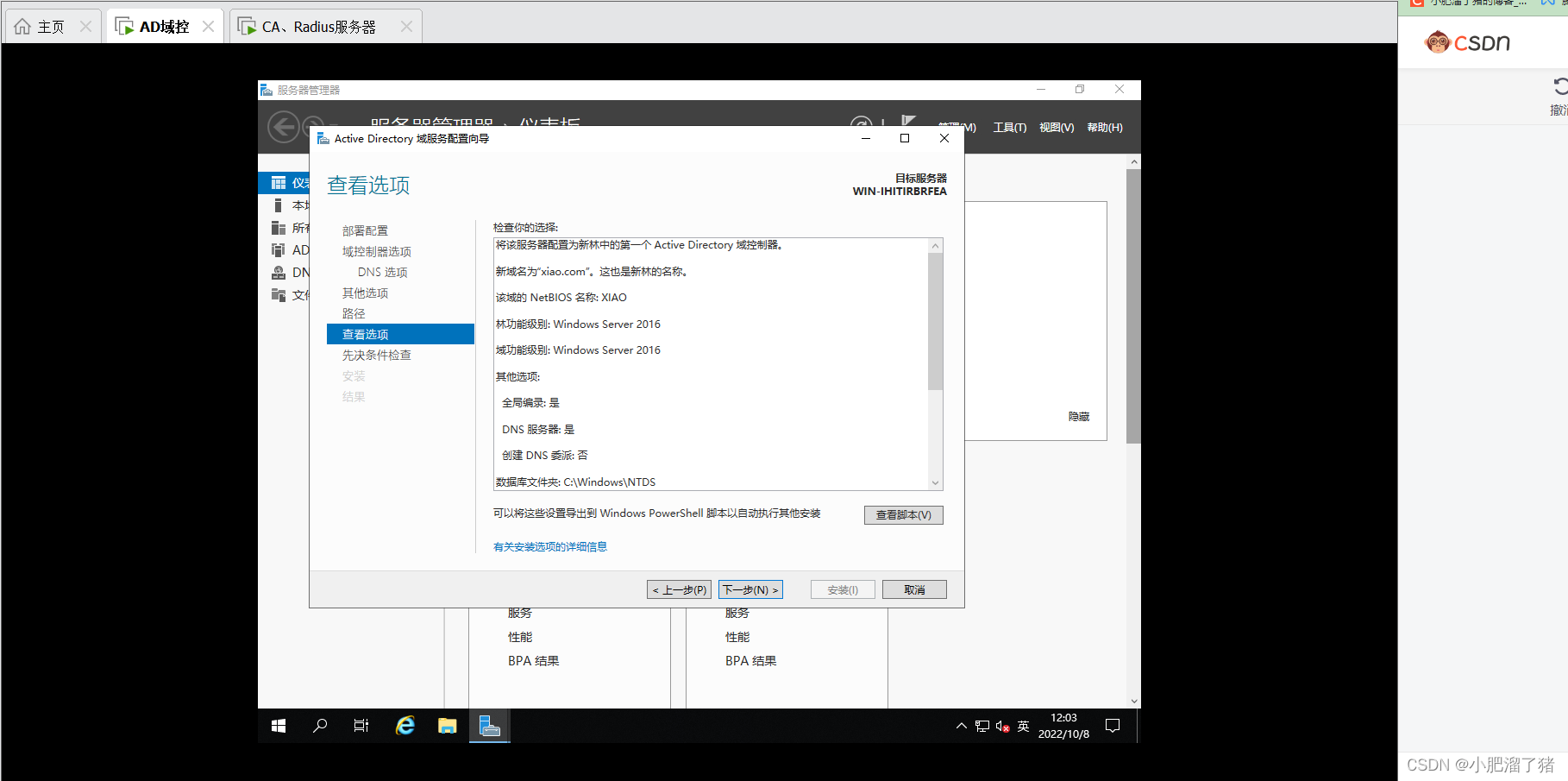The height and width of the screenshot is (781, 1568).
Task: Go to 域控制器选项 wizard step
Action: [x=377, y=251]
